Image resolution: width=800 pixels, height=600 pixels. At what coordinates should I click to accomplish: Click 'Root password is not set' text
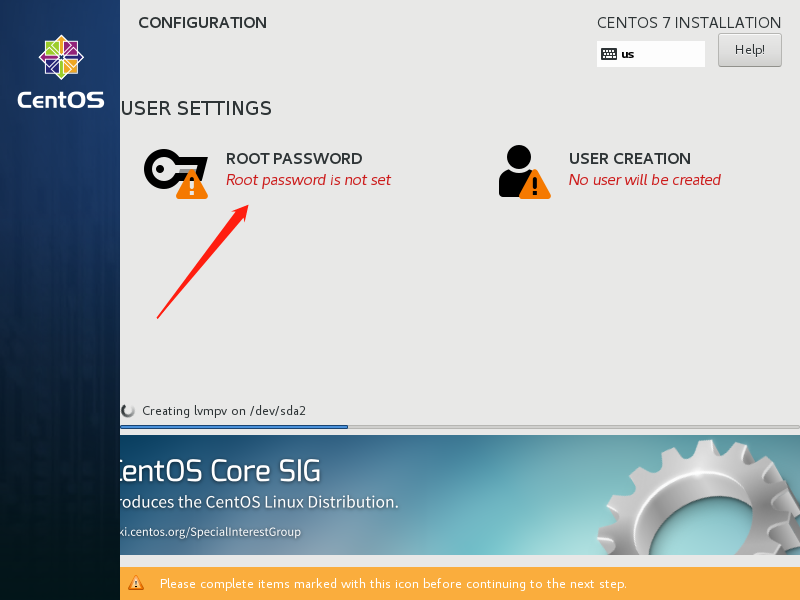(308, 180)
